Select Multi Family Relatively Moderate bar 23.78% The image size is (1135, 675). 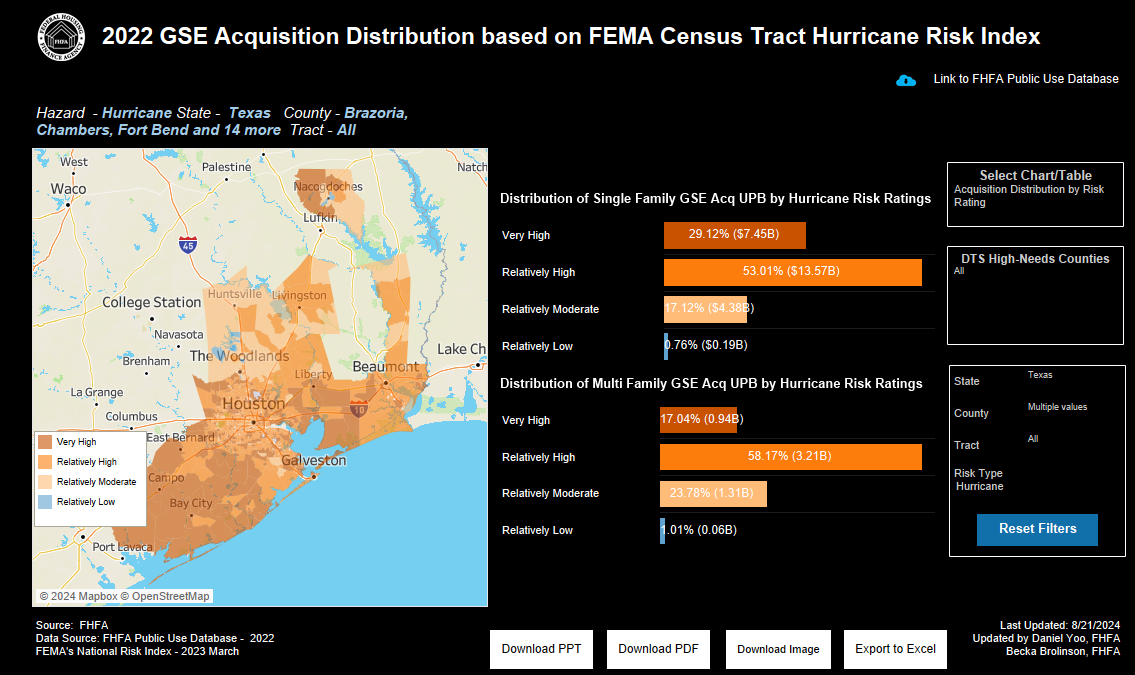pos(713,493)
